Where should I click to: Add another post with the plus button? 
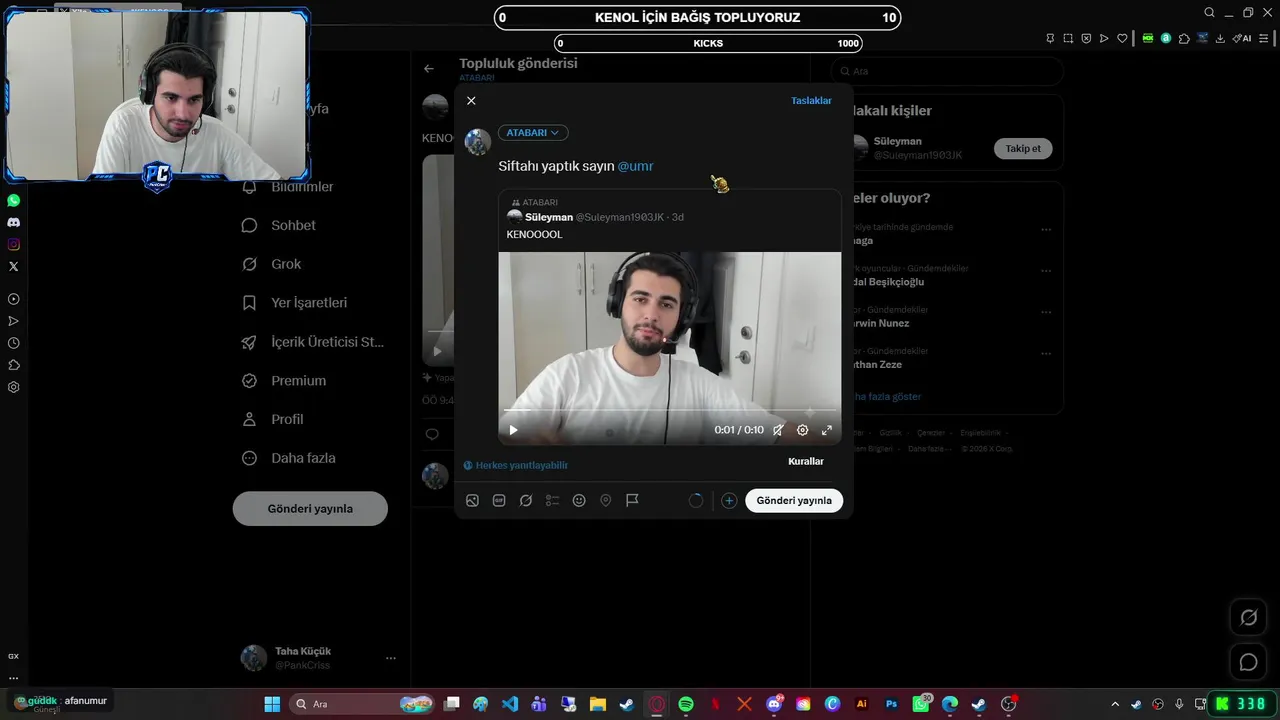(729, 501)
